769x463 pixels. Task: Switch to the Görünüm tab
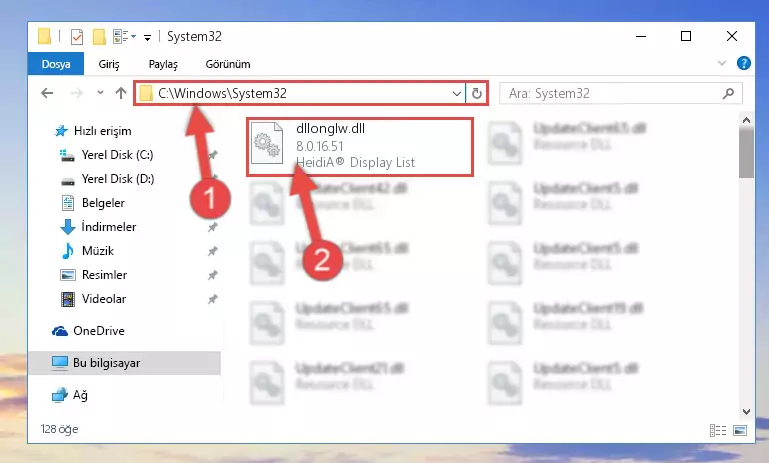click(228, 64)
